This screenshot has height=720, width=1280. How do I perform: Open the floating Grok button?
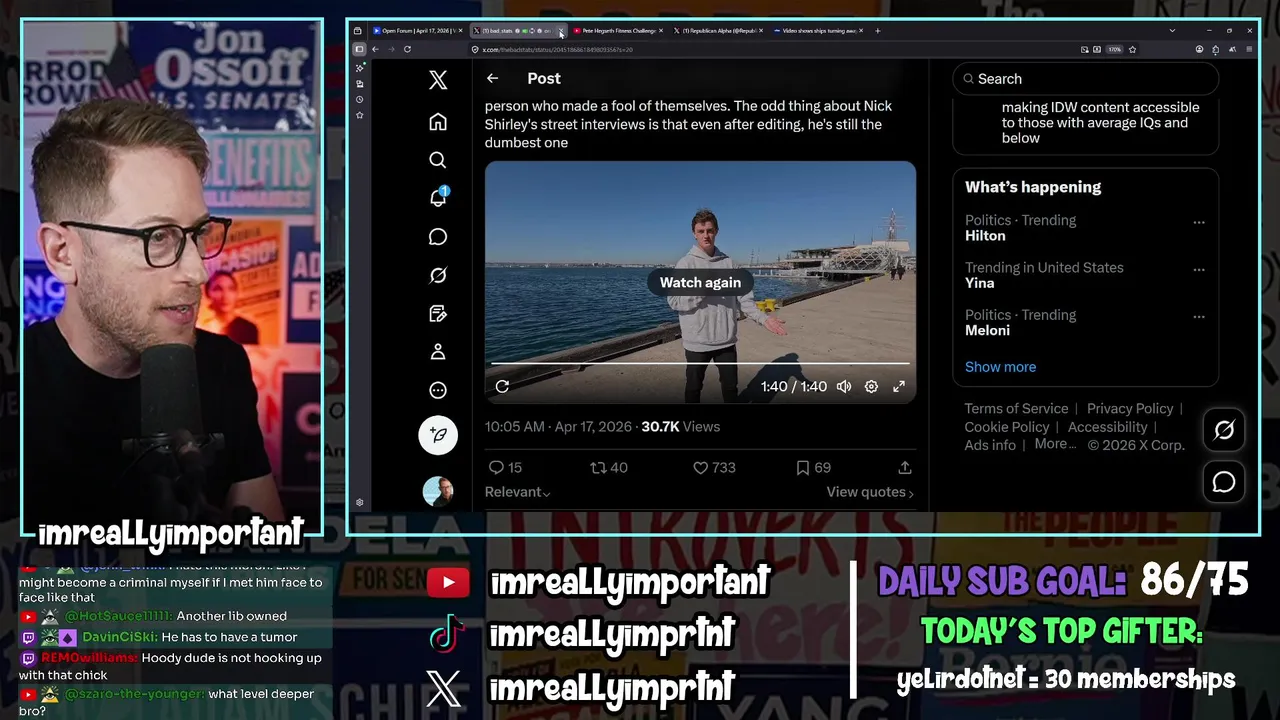1224,430
